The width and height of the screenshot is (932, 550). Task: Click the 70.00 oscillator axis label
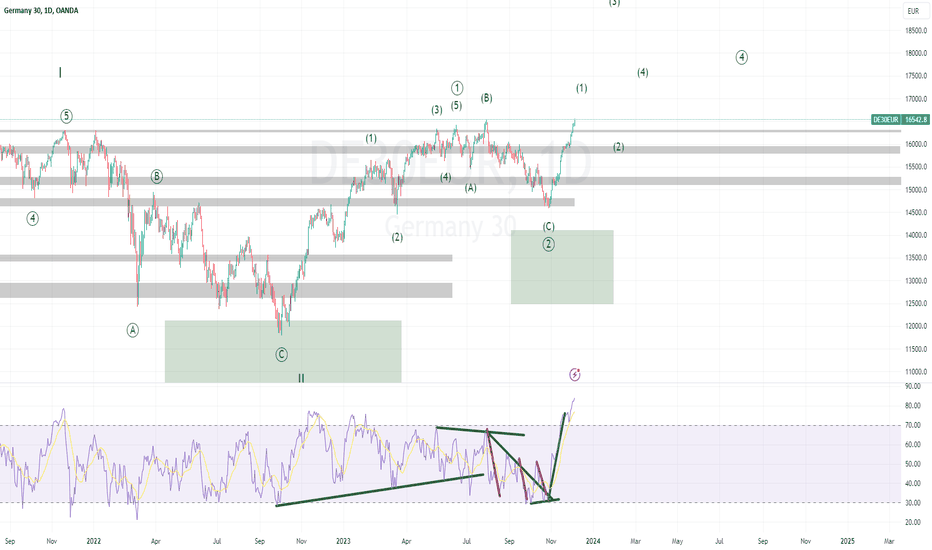(x=912, y=425)
